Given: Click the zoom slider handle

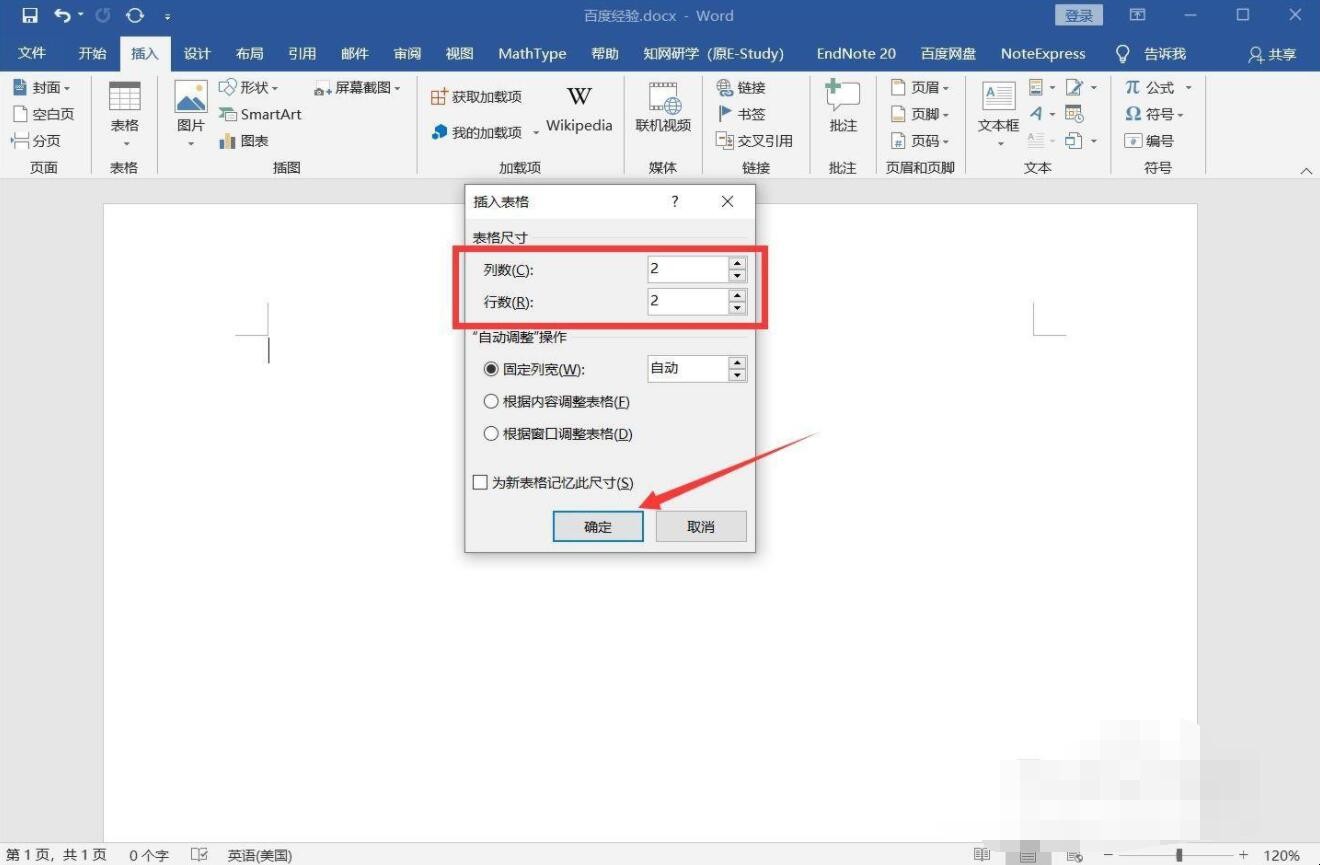Looking at the screenshot, I should tap(1180, 855).
